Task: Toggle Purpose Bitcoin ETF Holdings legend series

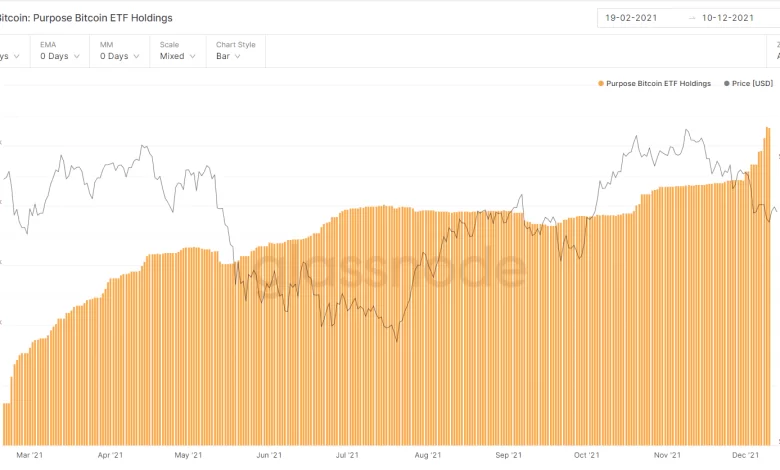Action: pyautogui.click(x=658, y=84)
